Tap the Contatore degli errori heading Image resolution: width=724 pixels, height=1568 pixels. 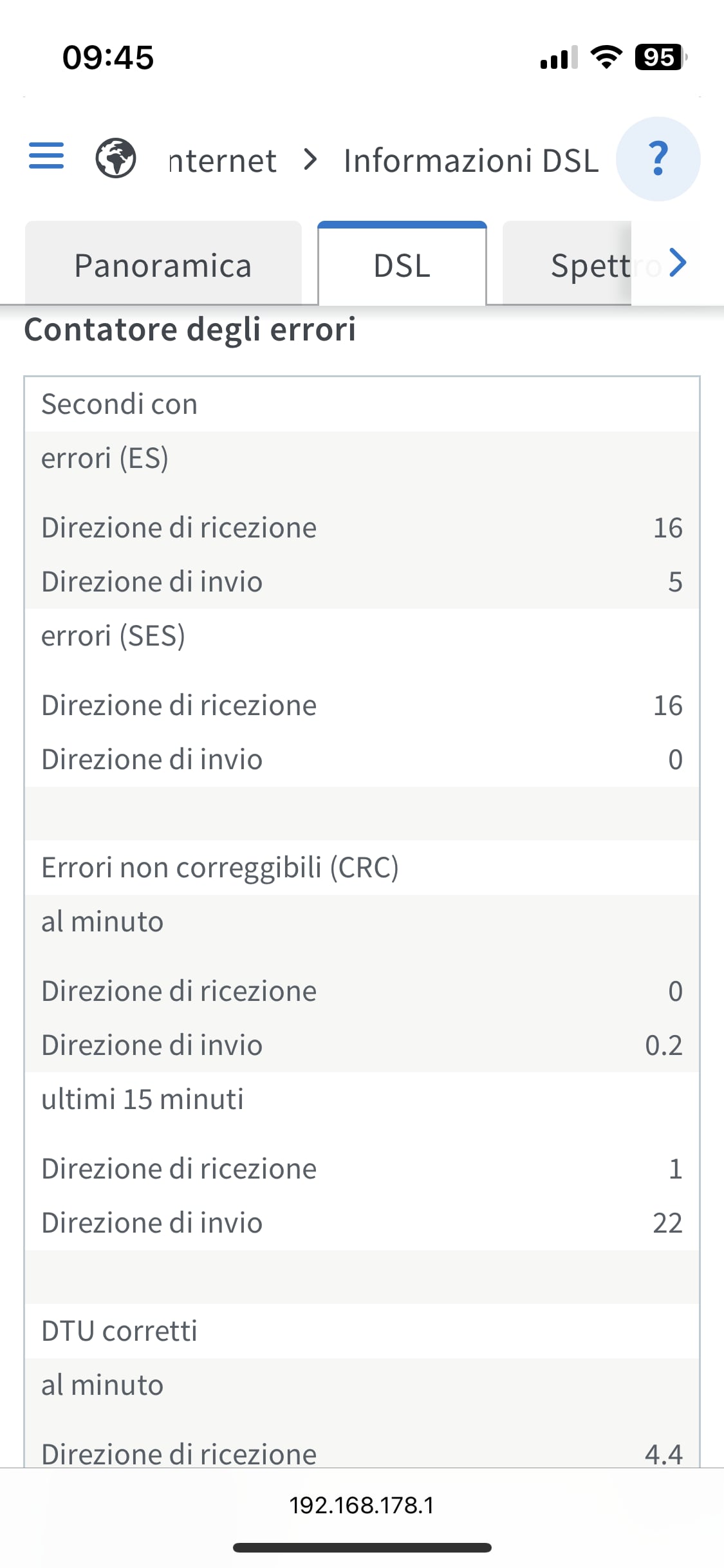point(190,330)
